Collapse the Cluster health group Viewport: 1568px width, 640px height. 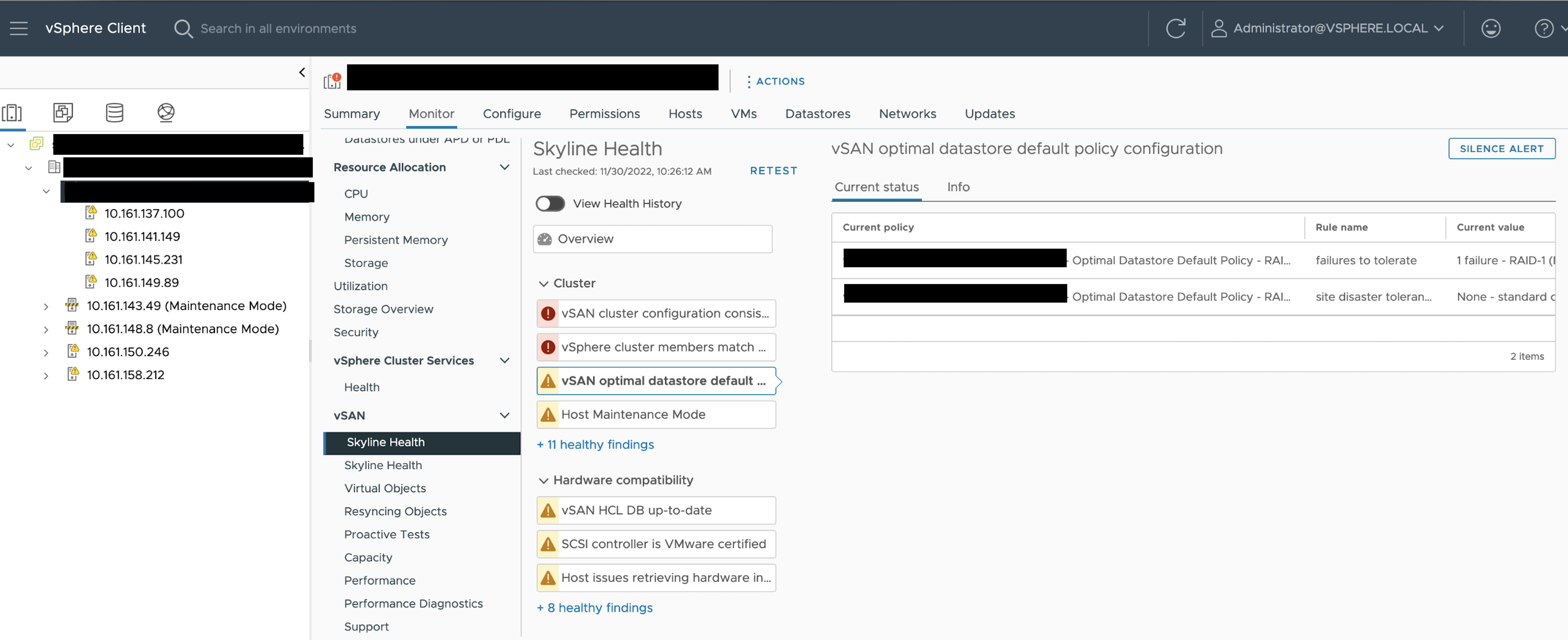[x=544, y=284]
